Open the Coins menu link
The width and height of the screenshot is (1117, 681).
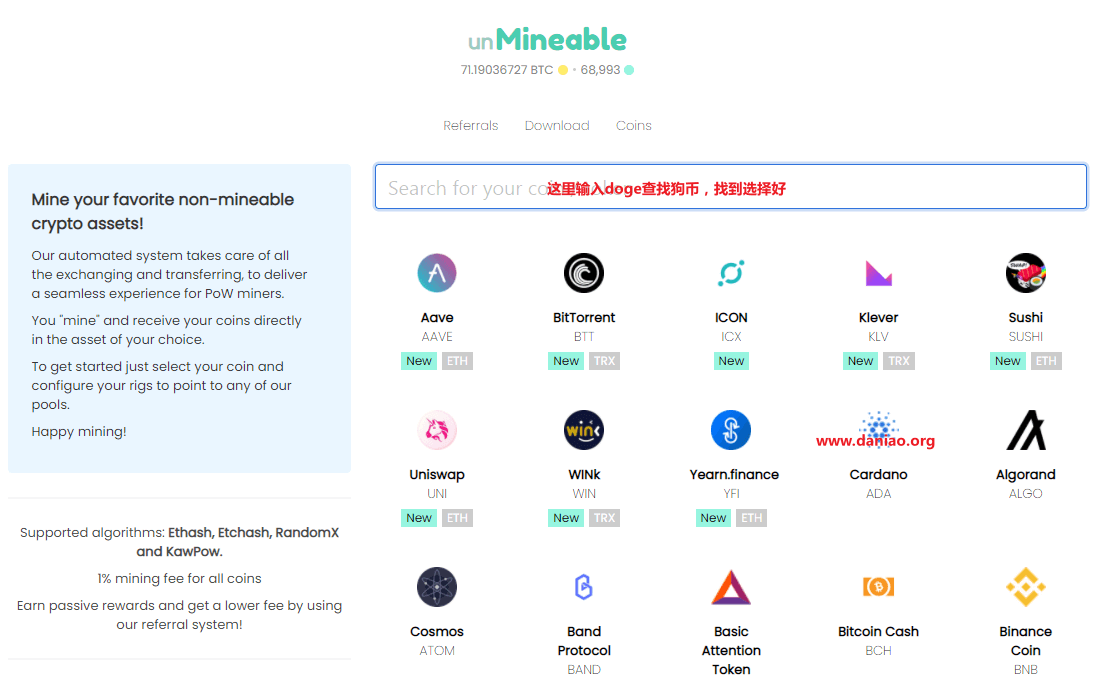coord(634,126)
